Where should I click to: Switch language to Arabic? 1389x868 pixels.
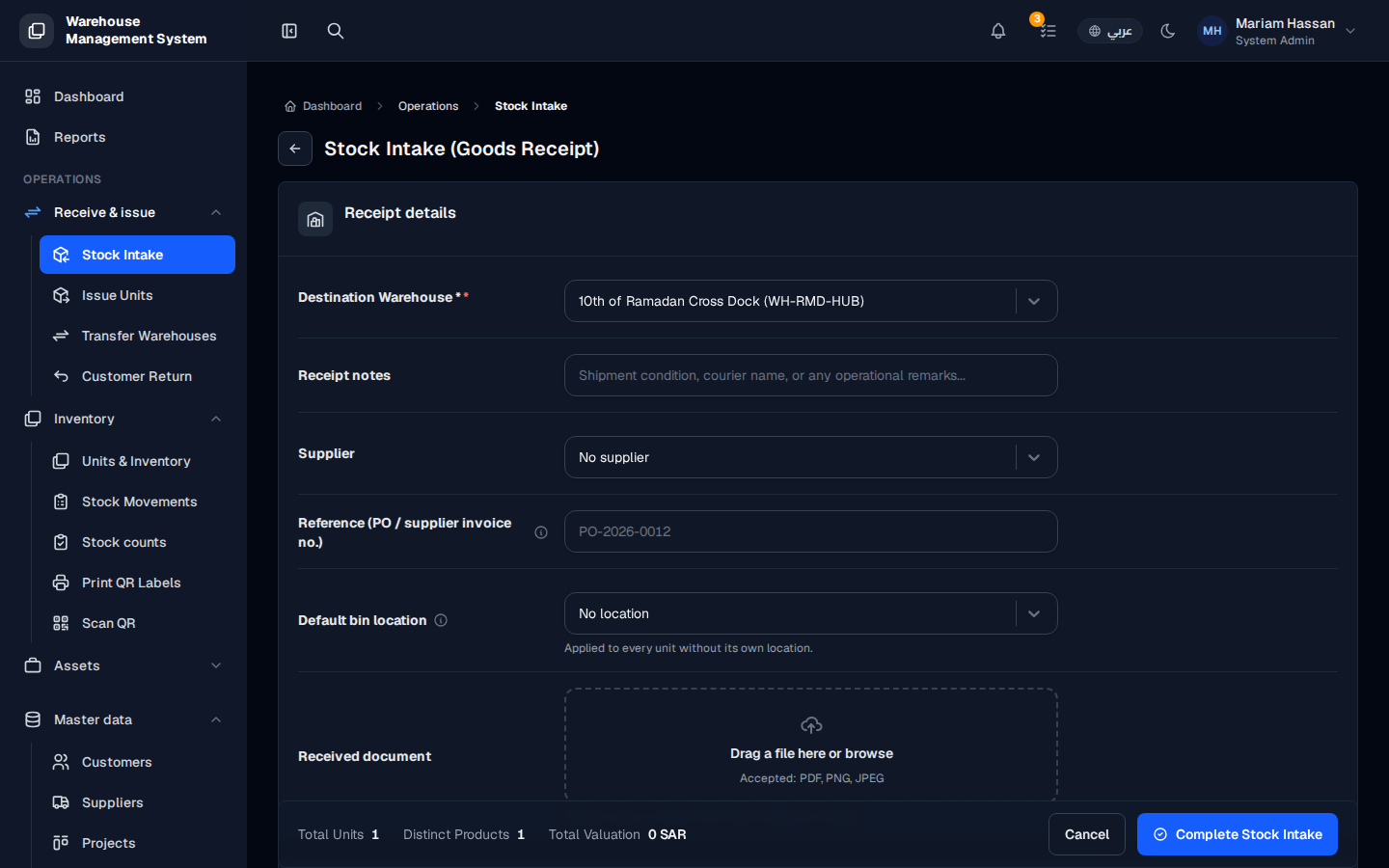tap(1110, 31)
